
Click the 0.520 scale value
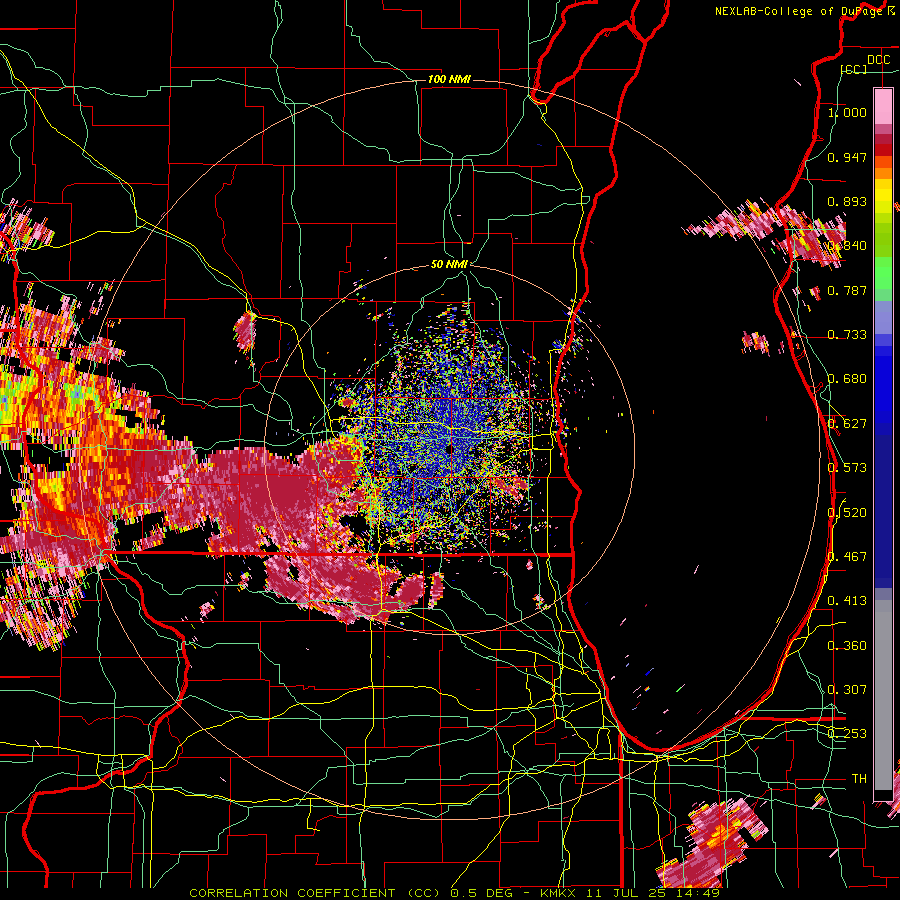pyautogui.click(x=847, y=512)
